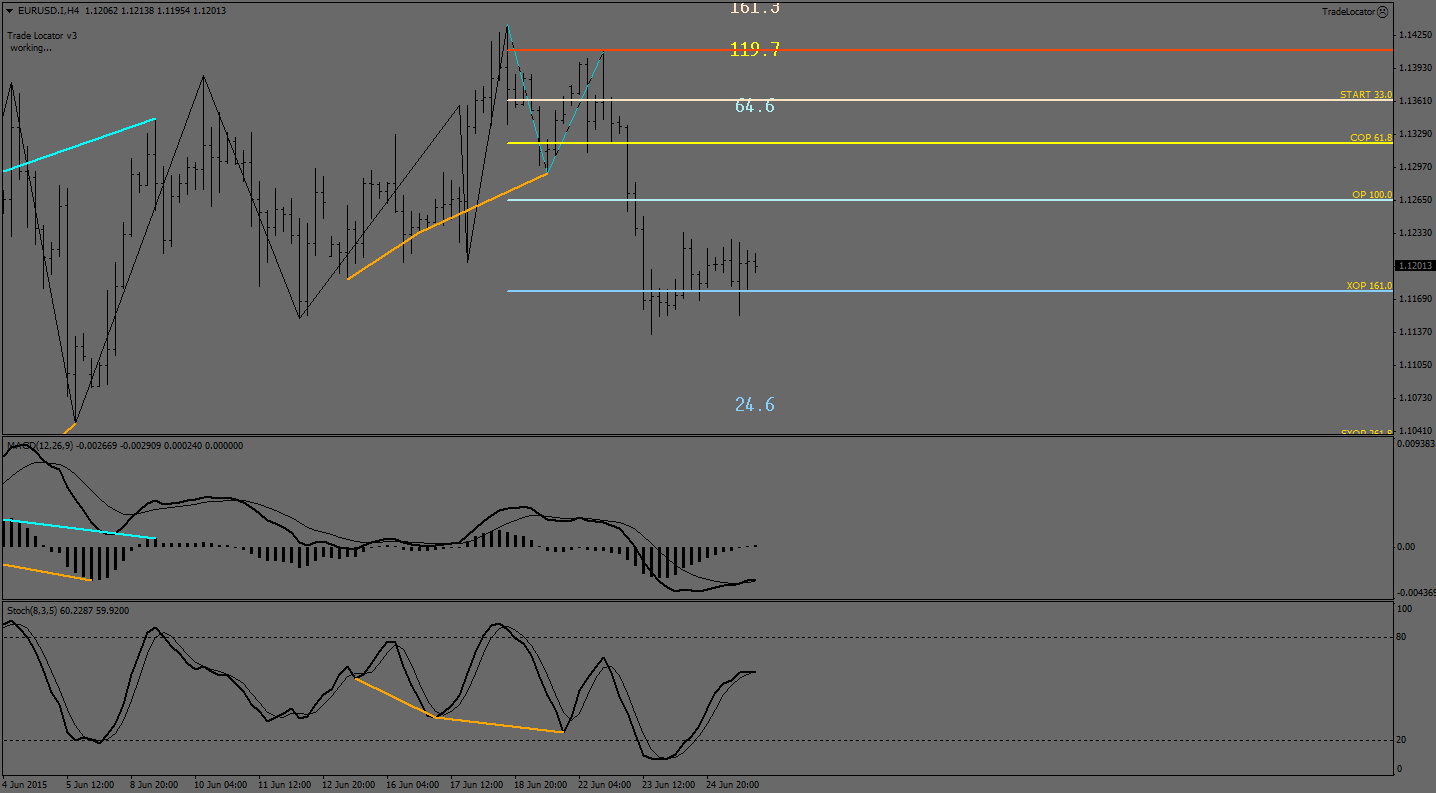Click the OP 100.0 line label

[1372, 194]
